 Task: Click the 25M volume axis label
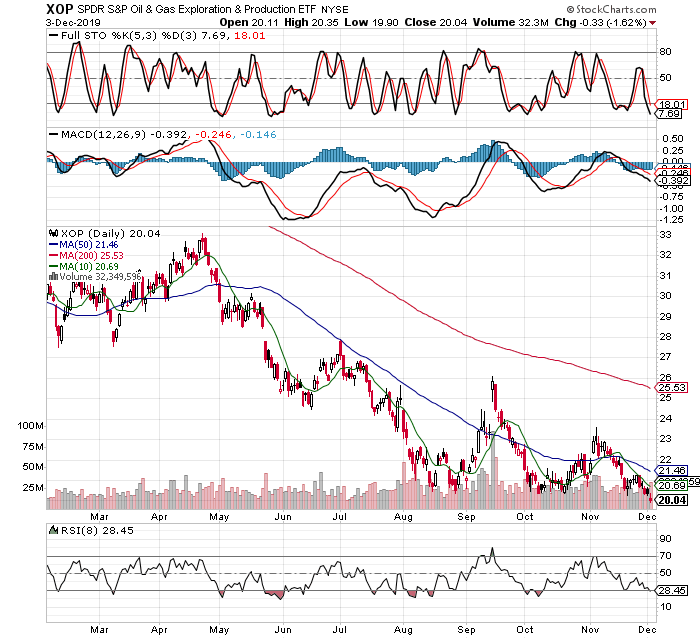pyautogui.click(x=33, y=487)
